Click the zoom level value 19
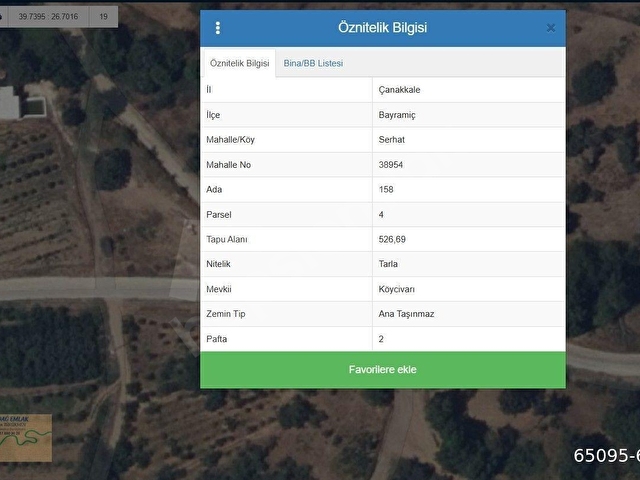Image resolution: width=640 pixels, height=480 pixels. pos(104,17)
